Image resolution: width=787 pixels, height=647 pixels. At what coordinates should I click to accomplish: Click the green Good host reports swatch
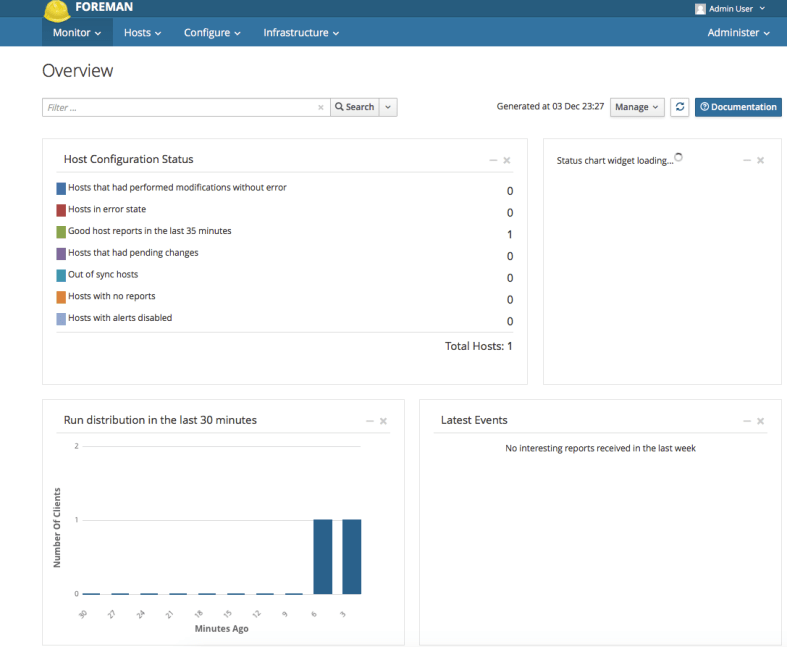[x=61, y=231]
